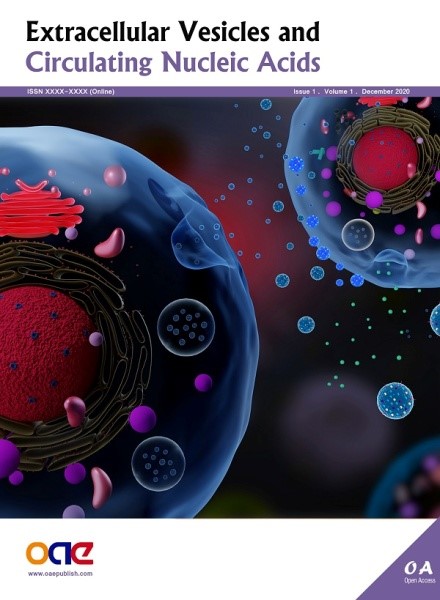Click 'Issue 1, Volume 1, December 2020' text
Screen dimensions: 440x600
pyautogui.click(x=351, y=91)
